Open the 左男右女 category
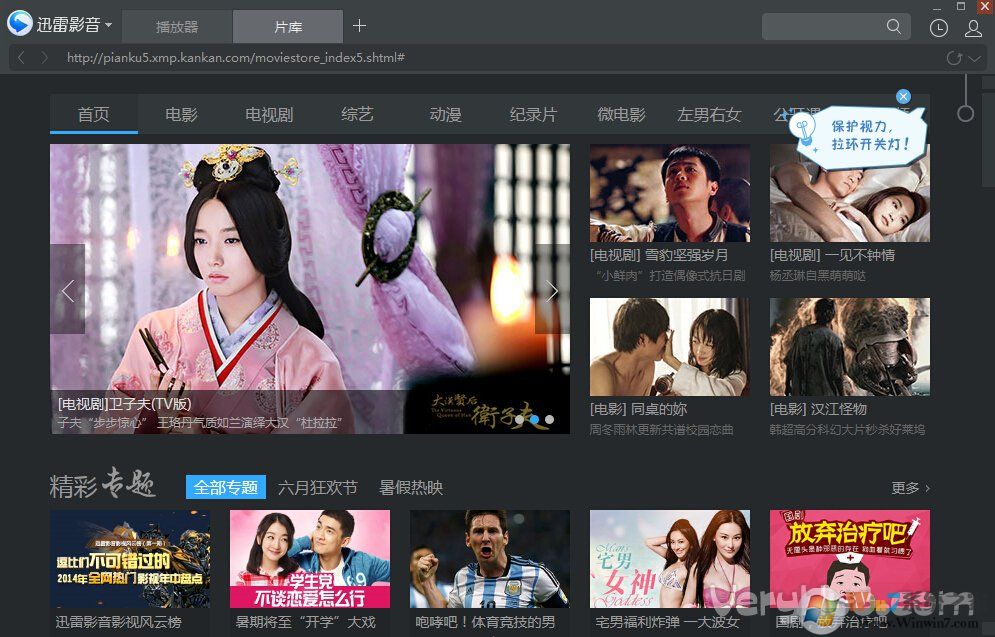 pyautogui.click(x=709, y=114)
